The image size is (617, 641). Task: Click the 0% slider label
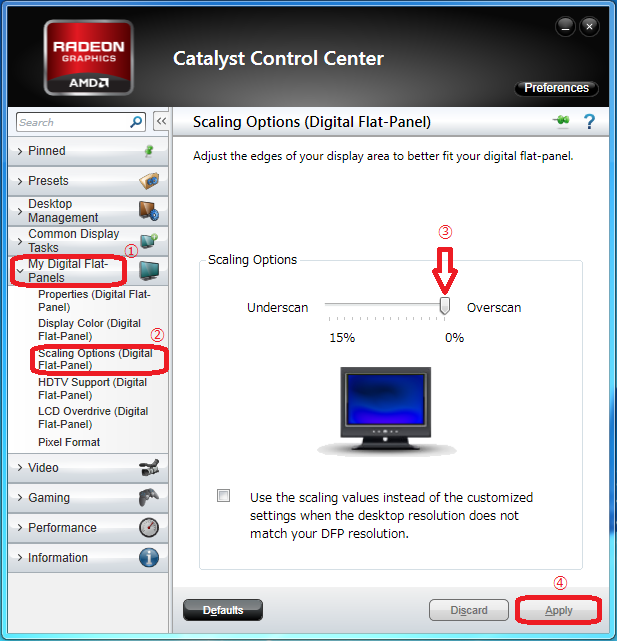(x=454, y=338)
